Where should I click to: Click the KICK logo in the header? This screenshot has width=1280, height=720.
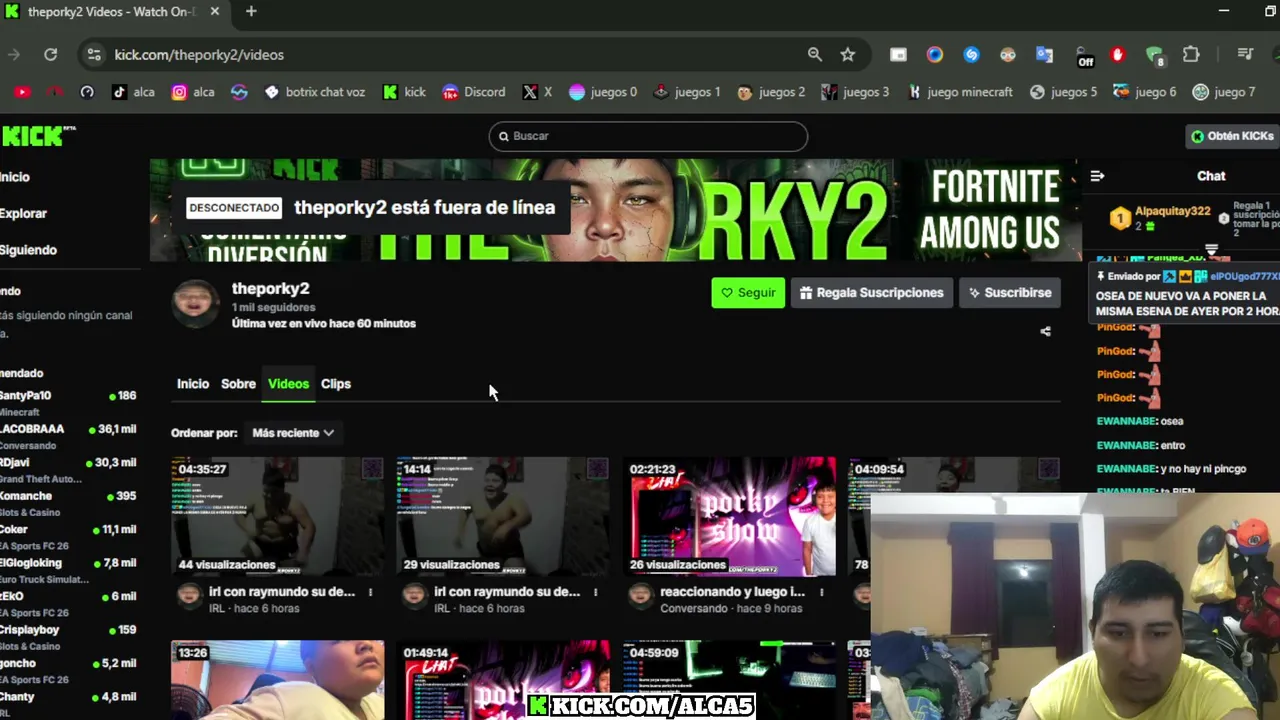pos(38,136)
